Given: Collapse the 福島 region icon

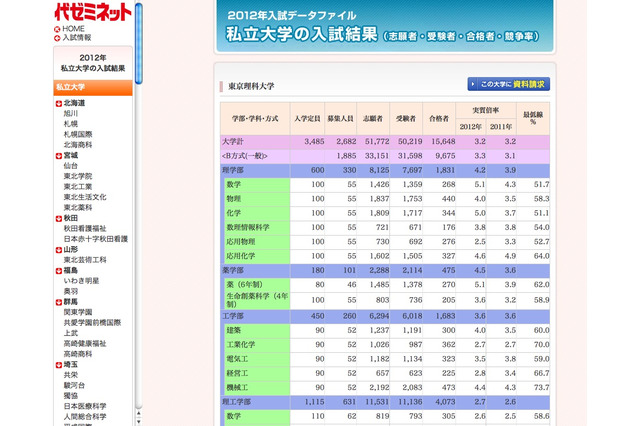Looking at the screenshot, I should pyautogui.click(x=59, y=271).
